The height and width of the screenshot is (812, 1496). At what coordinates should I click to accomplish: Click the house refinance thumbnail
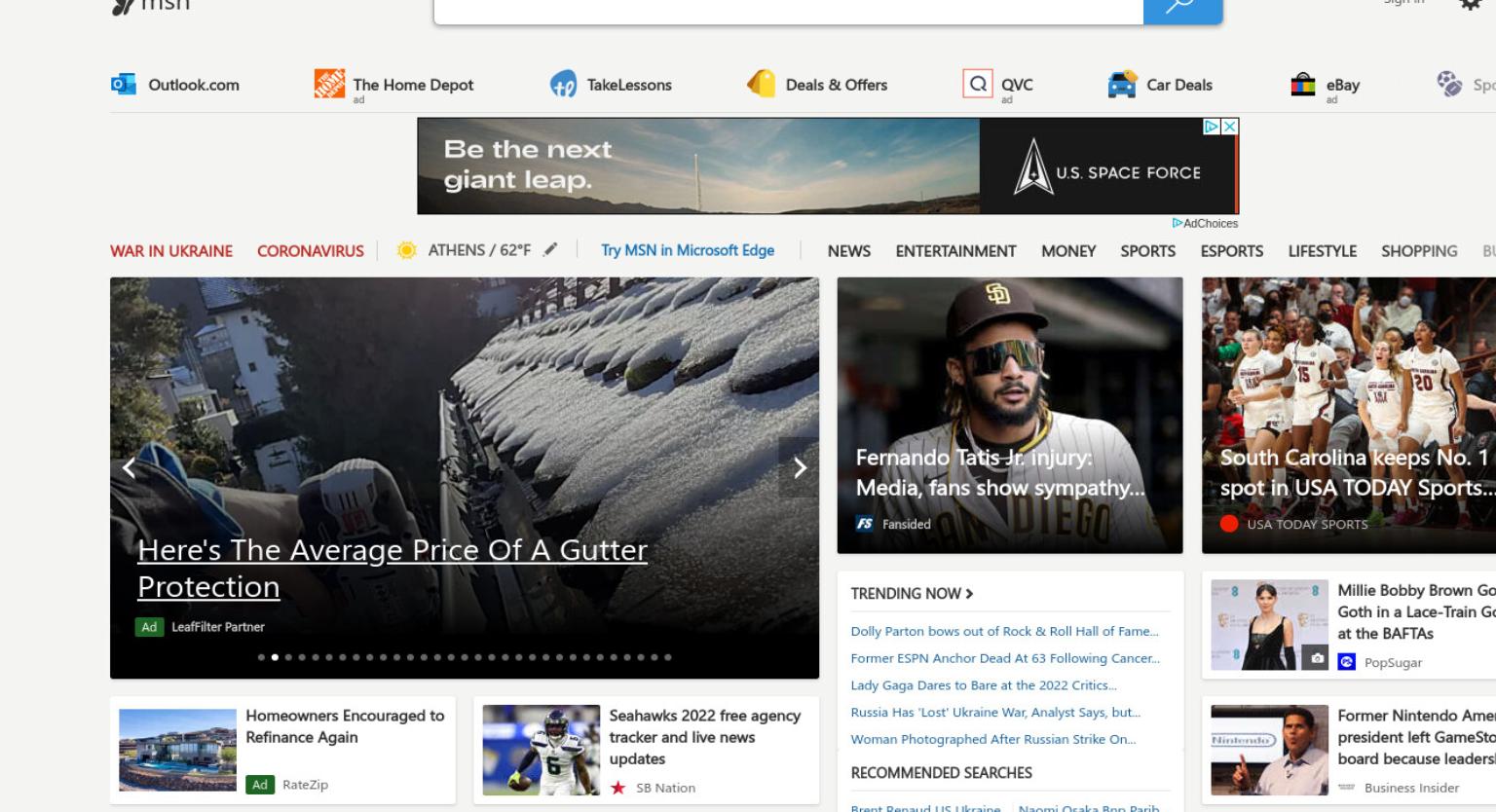point(177,750)
